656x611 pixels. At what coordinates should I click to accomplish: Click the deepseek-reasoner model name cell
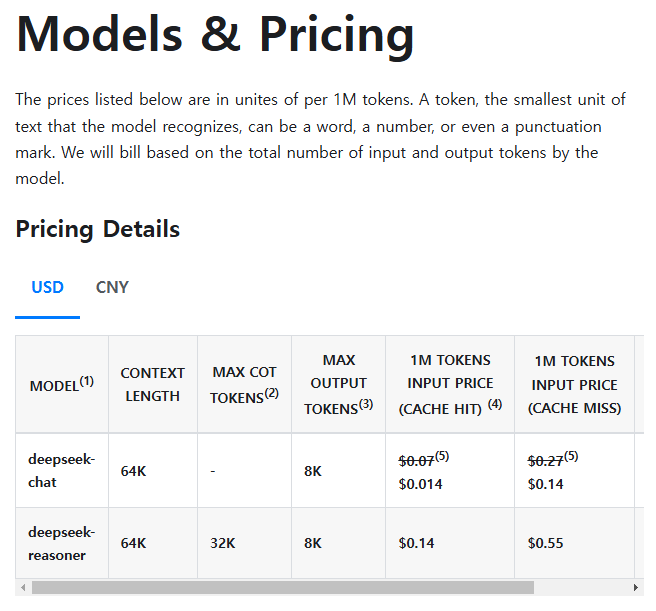click(62, 543)
